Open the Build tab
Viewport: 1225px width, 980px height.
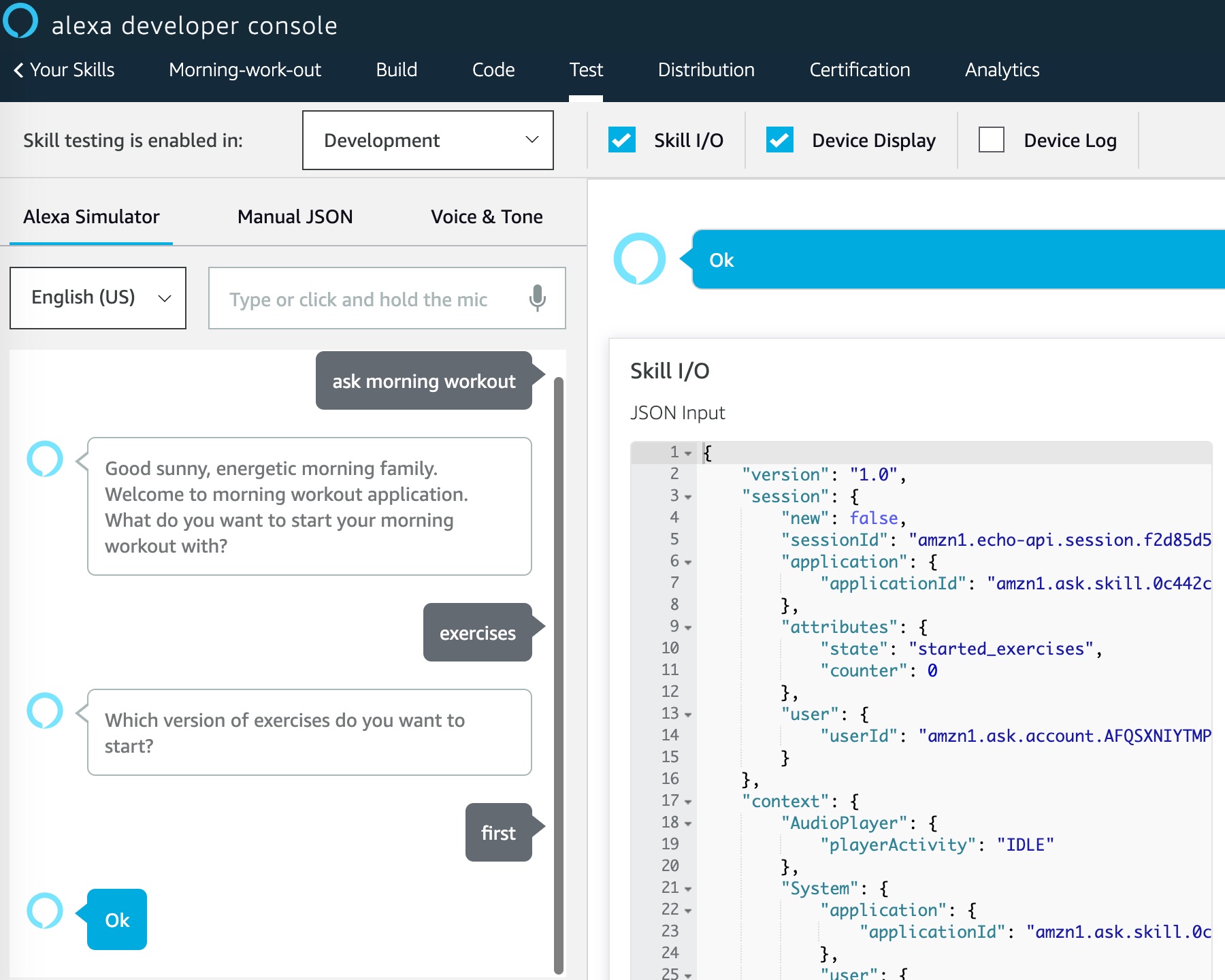click(x=397, y=70)
